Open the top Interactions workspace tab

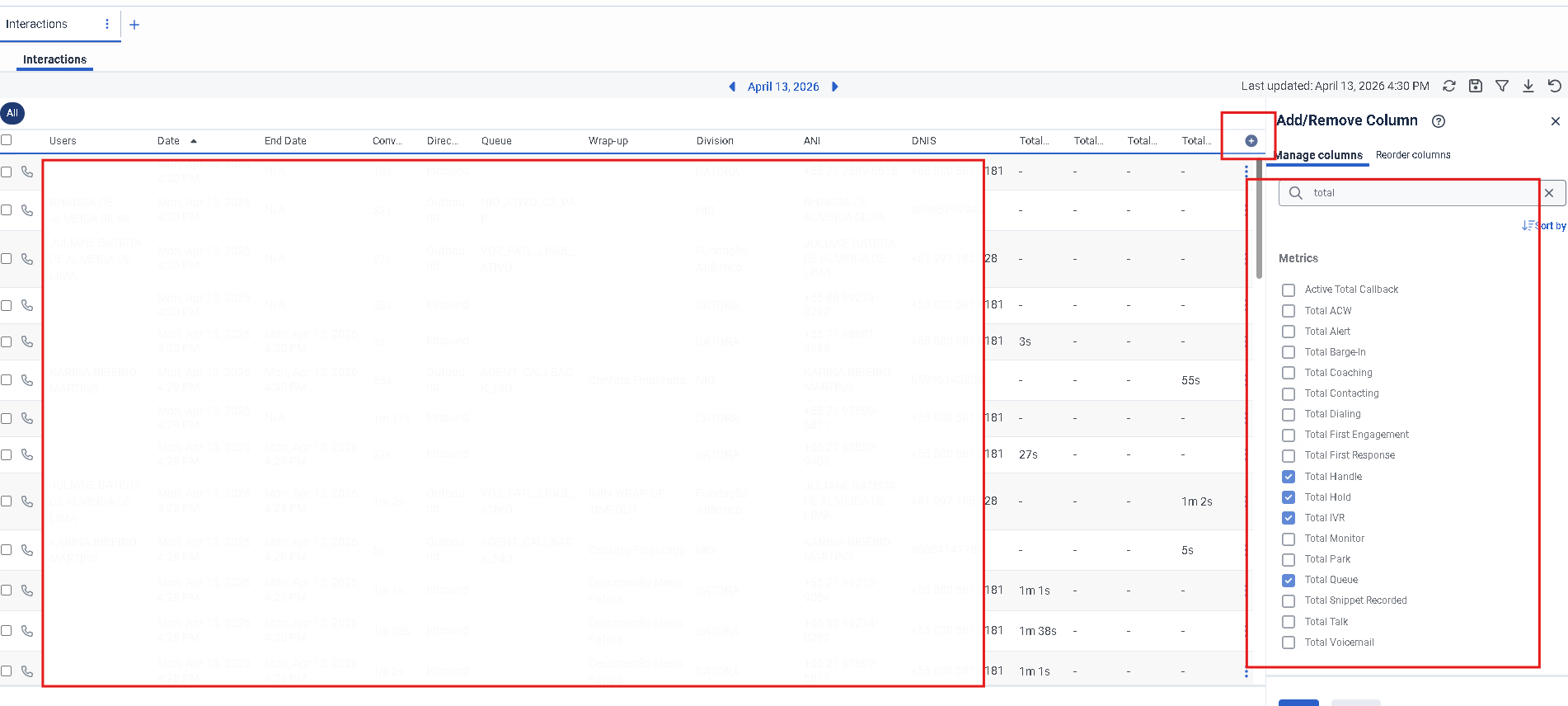(36, 24)
